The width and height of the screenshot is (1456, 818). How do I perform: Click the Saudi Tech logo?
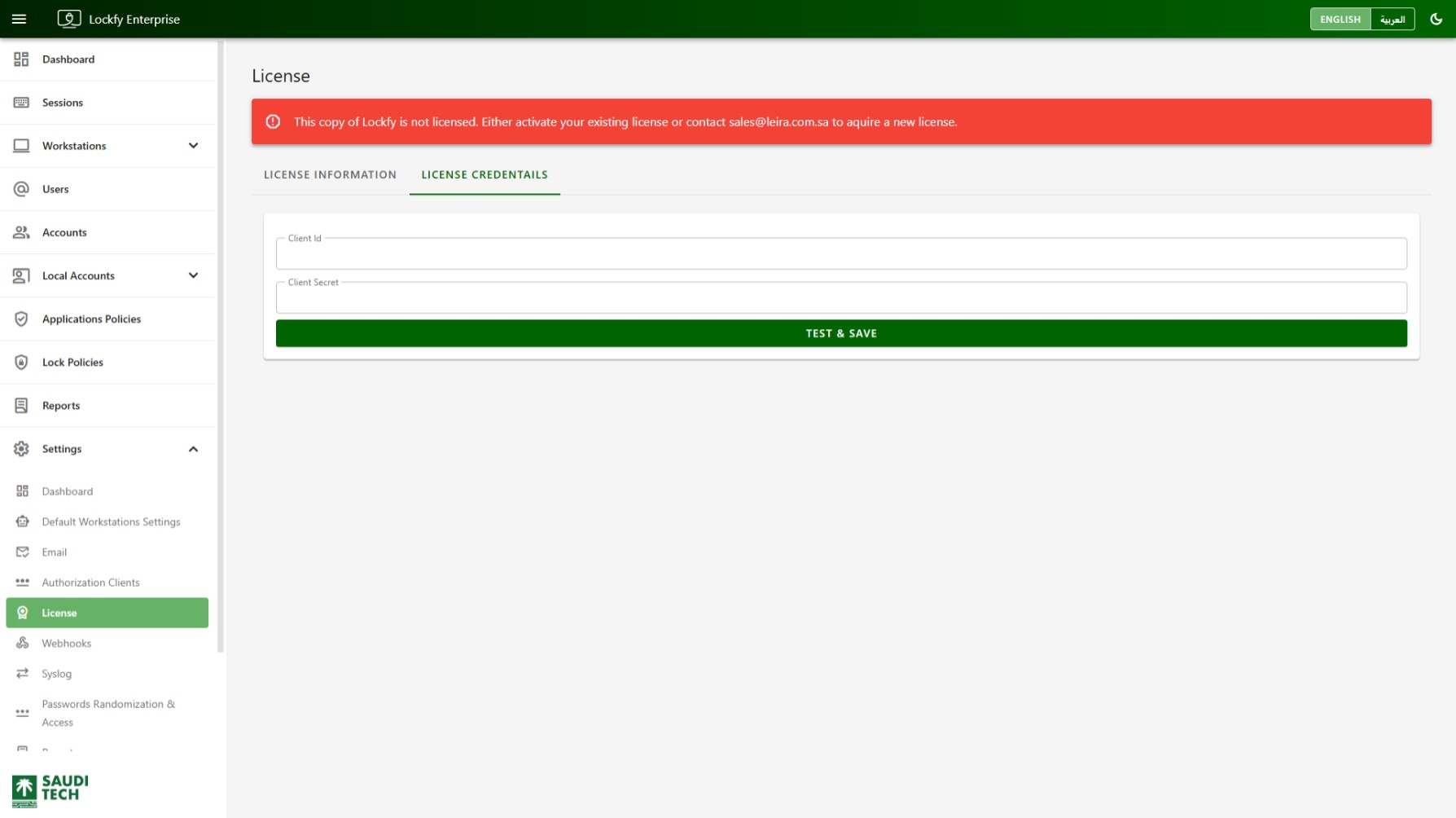(x=50, y=790)
